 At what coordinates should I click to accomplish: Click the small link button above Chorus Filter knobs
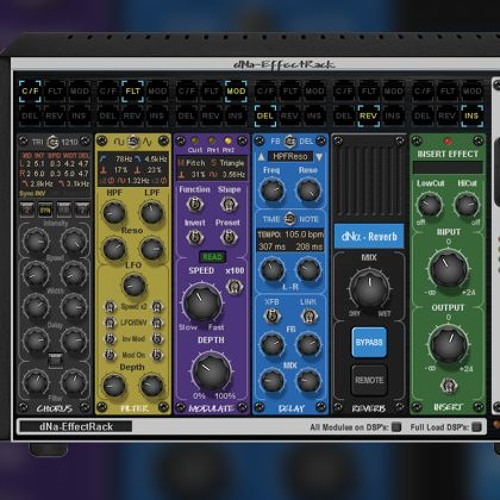click(x=55, y=361)
